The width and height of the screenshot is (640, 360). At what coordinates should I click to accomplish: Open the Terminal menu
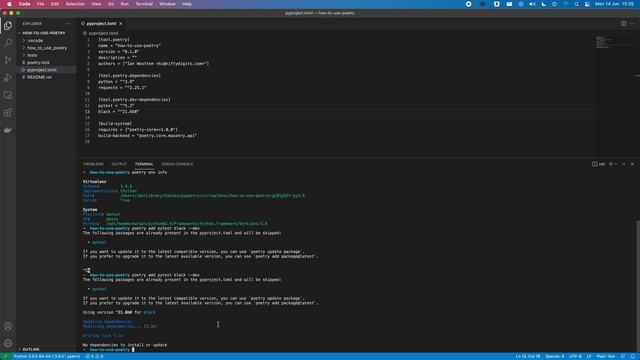pos(144,4)
